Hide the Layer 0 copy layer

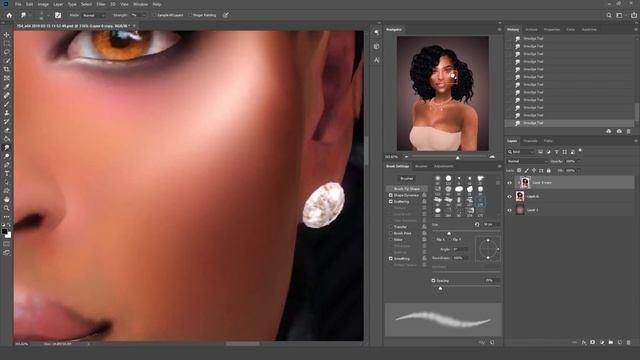(x=509, y=183)
